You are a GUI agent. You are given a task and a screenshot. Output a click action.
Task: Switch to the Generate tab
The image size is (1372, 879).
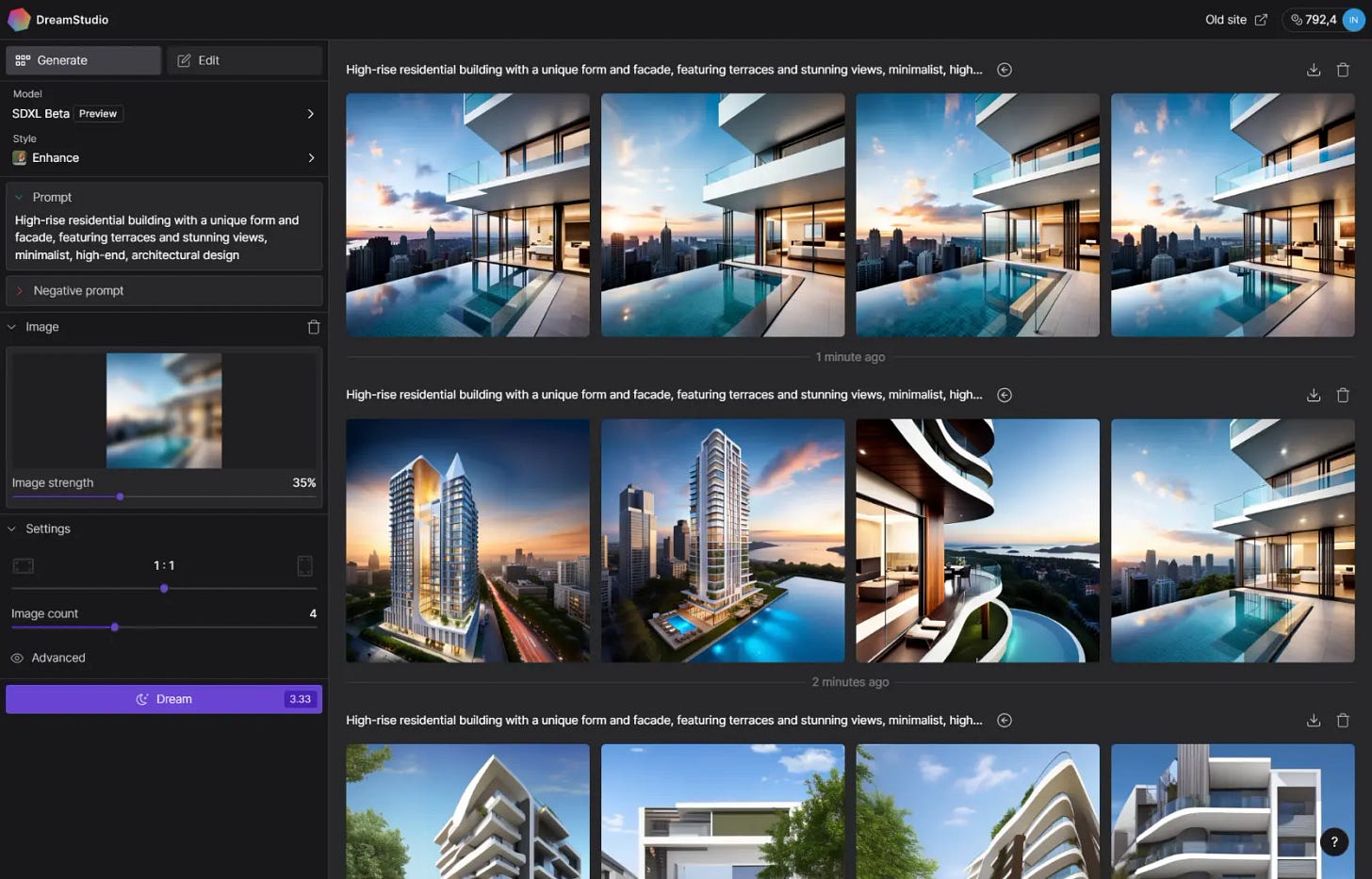click(x=83, y=60)
